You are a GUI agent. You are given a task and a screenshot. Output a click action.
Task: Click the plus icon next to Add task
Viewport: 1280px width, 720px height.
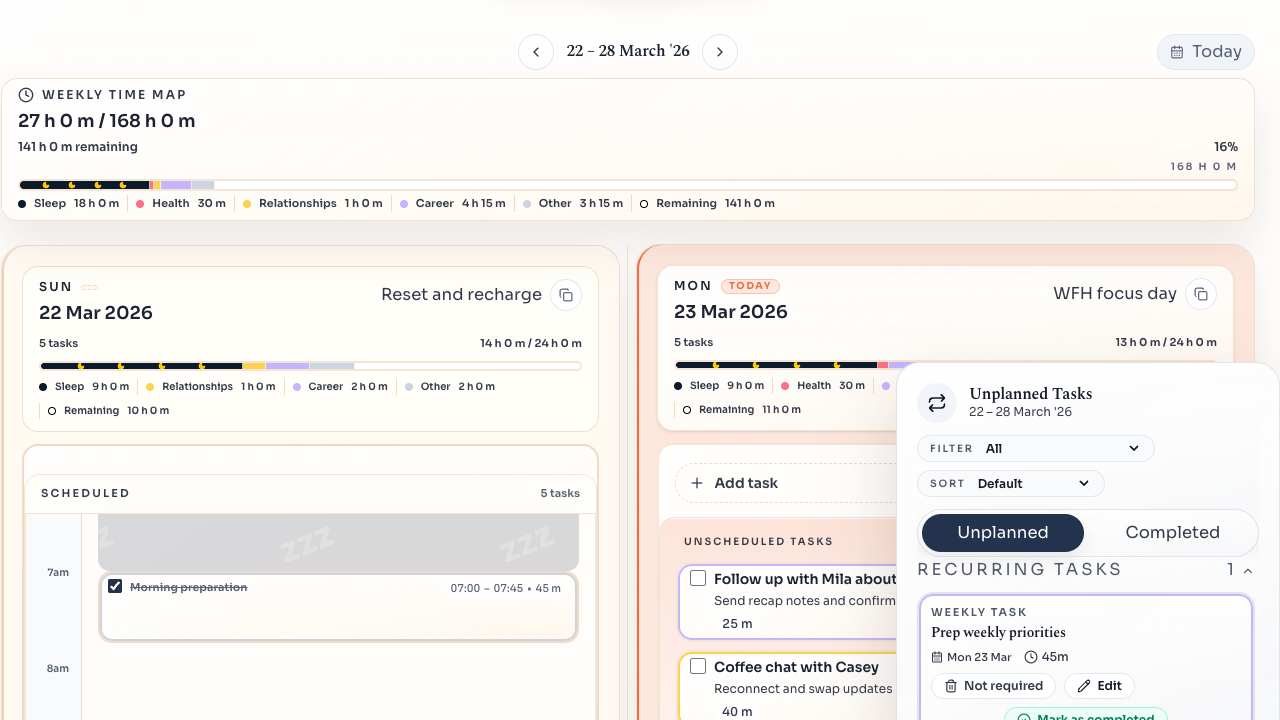coord(697,483)
